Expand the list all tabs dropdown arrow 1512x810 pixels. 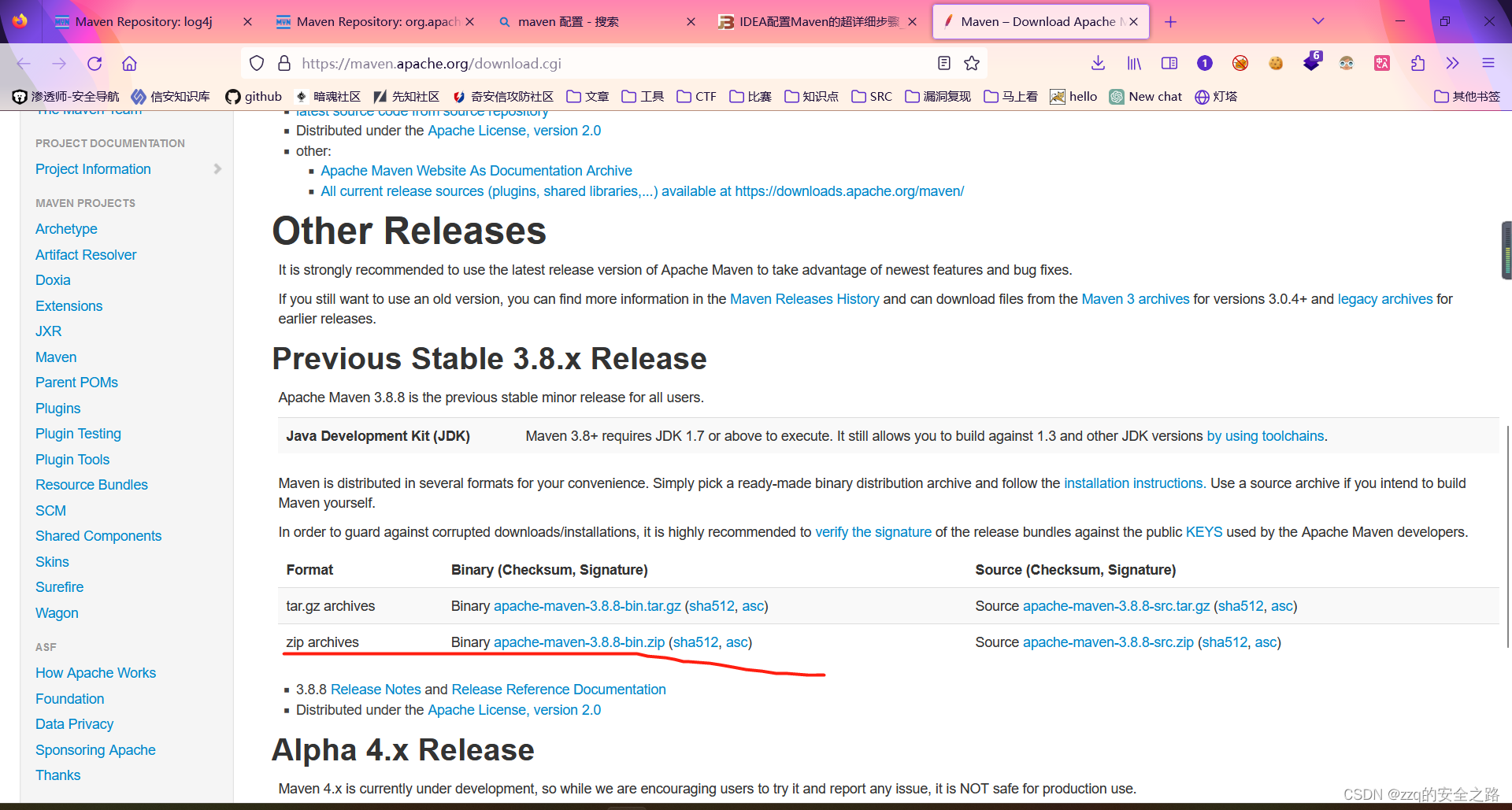tap(1318, 21)
